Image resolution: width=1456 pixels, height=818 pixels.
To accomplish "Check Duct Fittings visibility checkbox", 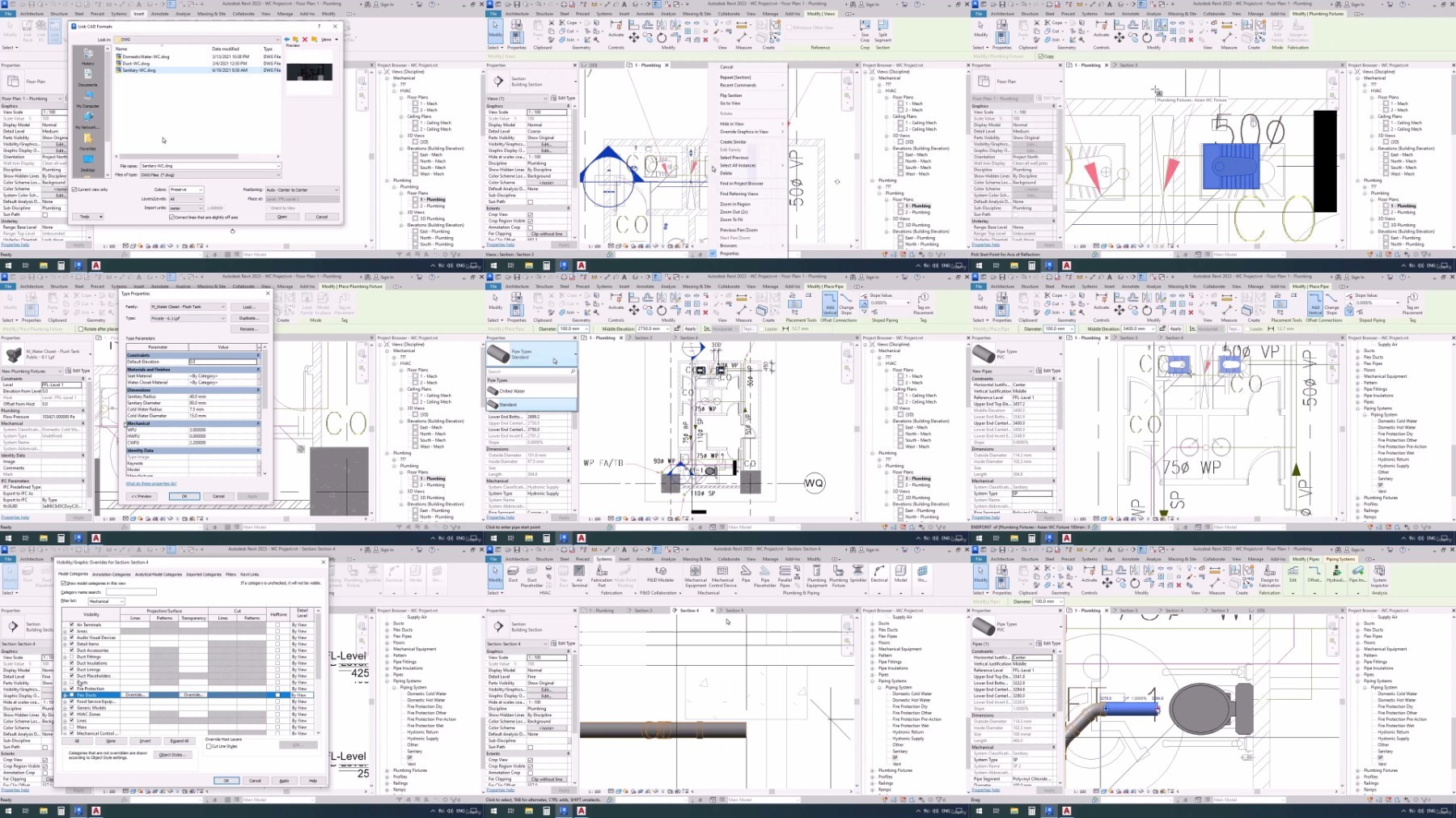I will coord(71,656).
